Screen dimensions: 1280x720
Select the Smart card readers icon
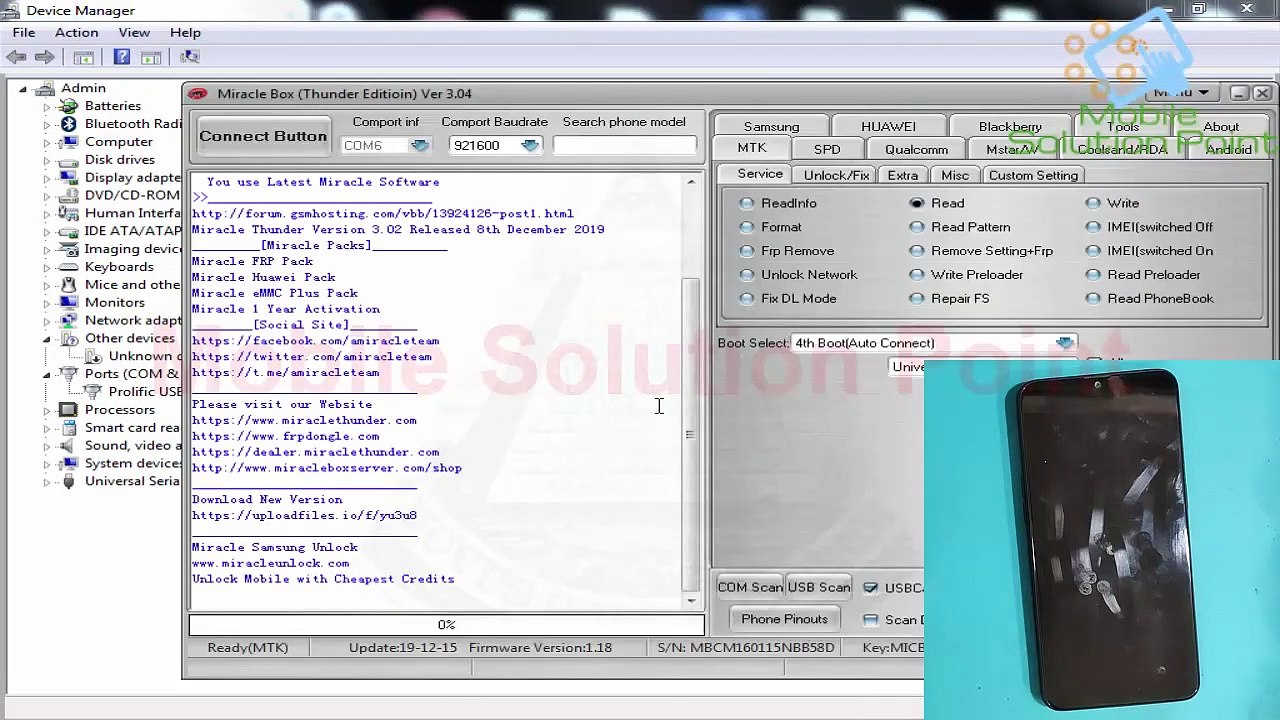[x=68, y=428]
